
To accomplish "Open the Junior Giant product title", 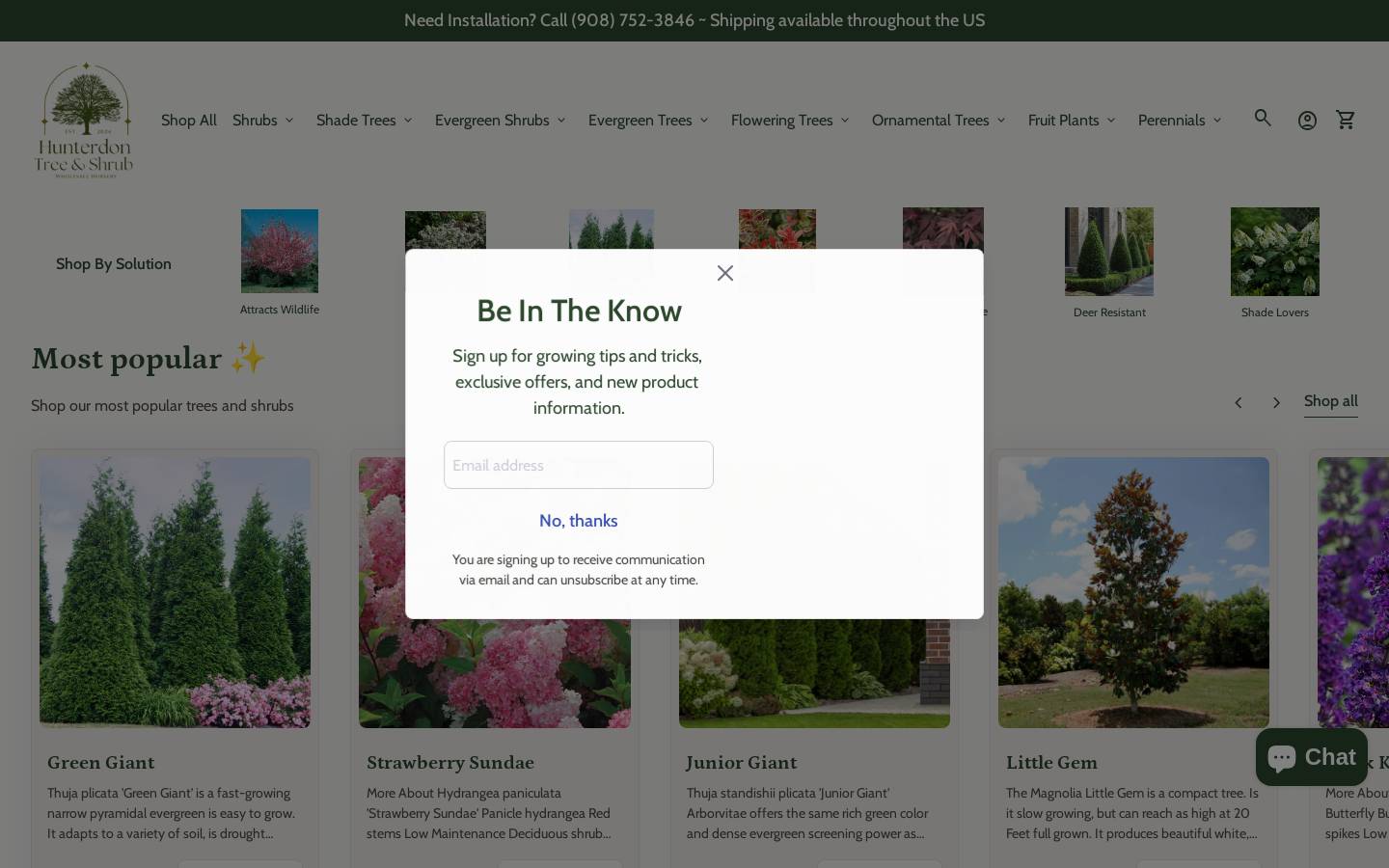I will [x=742, y=763].
